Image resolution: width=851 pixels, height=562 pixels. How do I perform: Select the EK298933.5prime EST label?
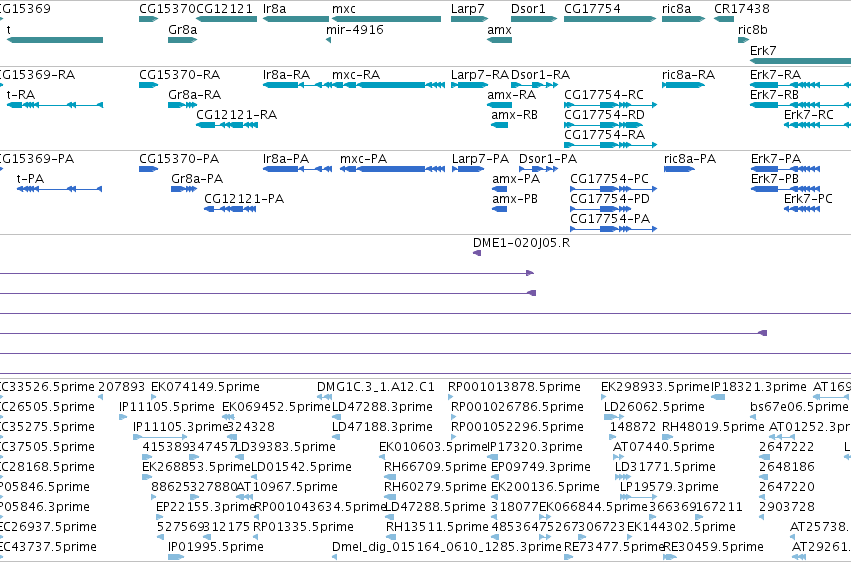pyautogui.click(x=655, y=387)
